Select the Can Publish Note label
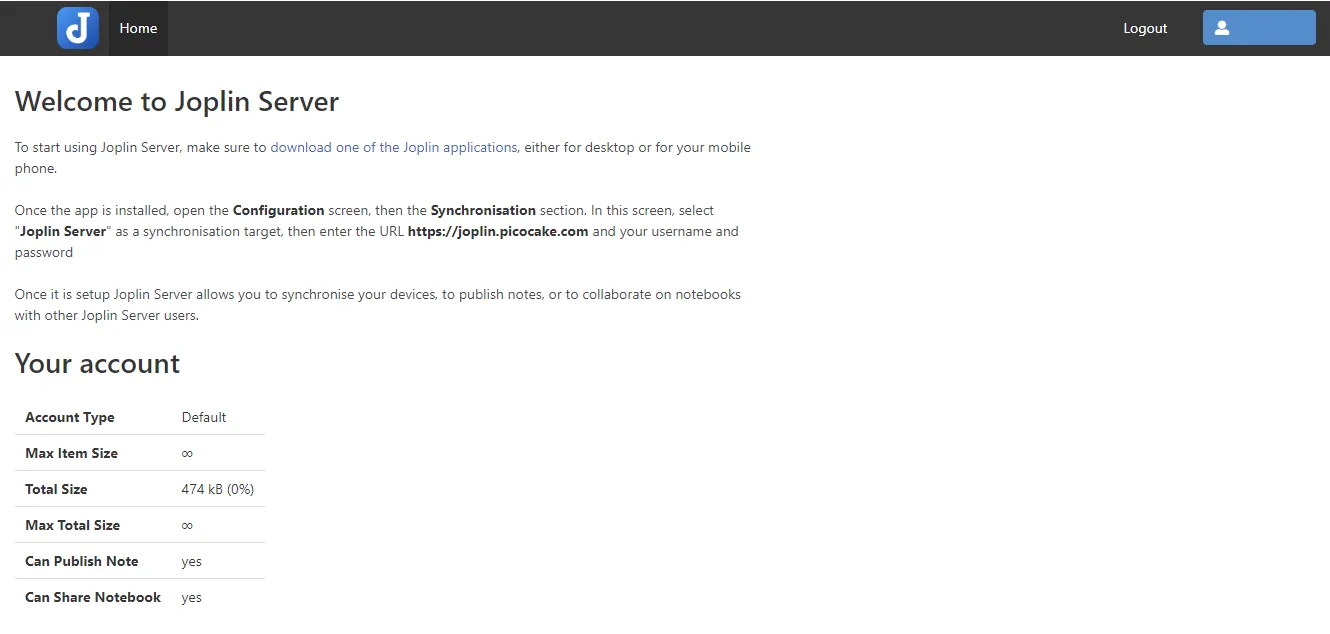Image resolution: width=1330 pixels, height=634 pixels. [82, 561]
